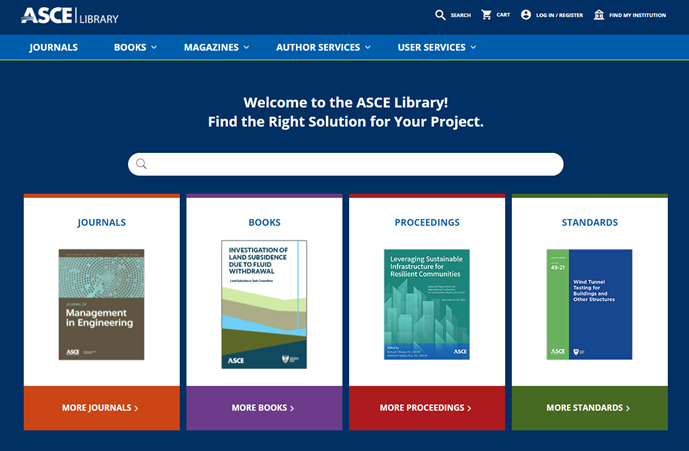Click the STANDARDS card heading
Image resolution: width=689 pixels, height=451 pixels.
coord(590,222)
